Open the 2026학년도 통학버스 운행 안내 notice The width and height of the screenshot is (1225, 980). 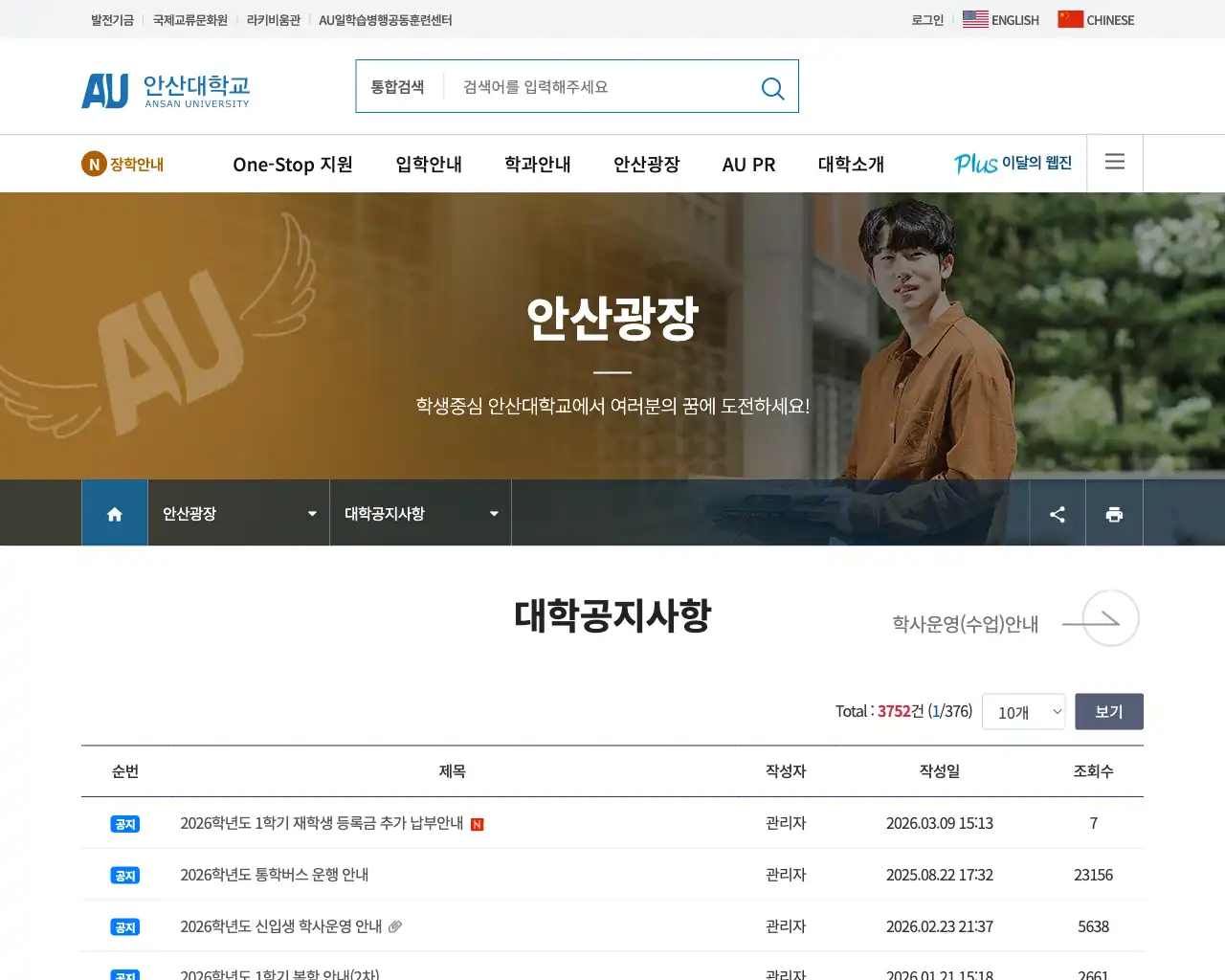tap(275, 874)
